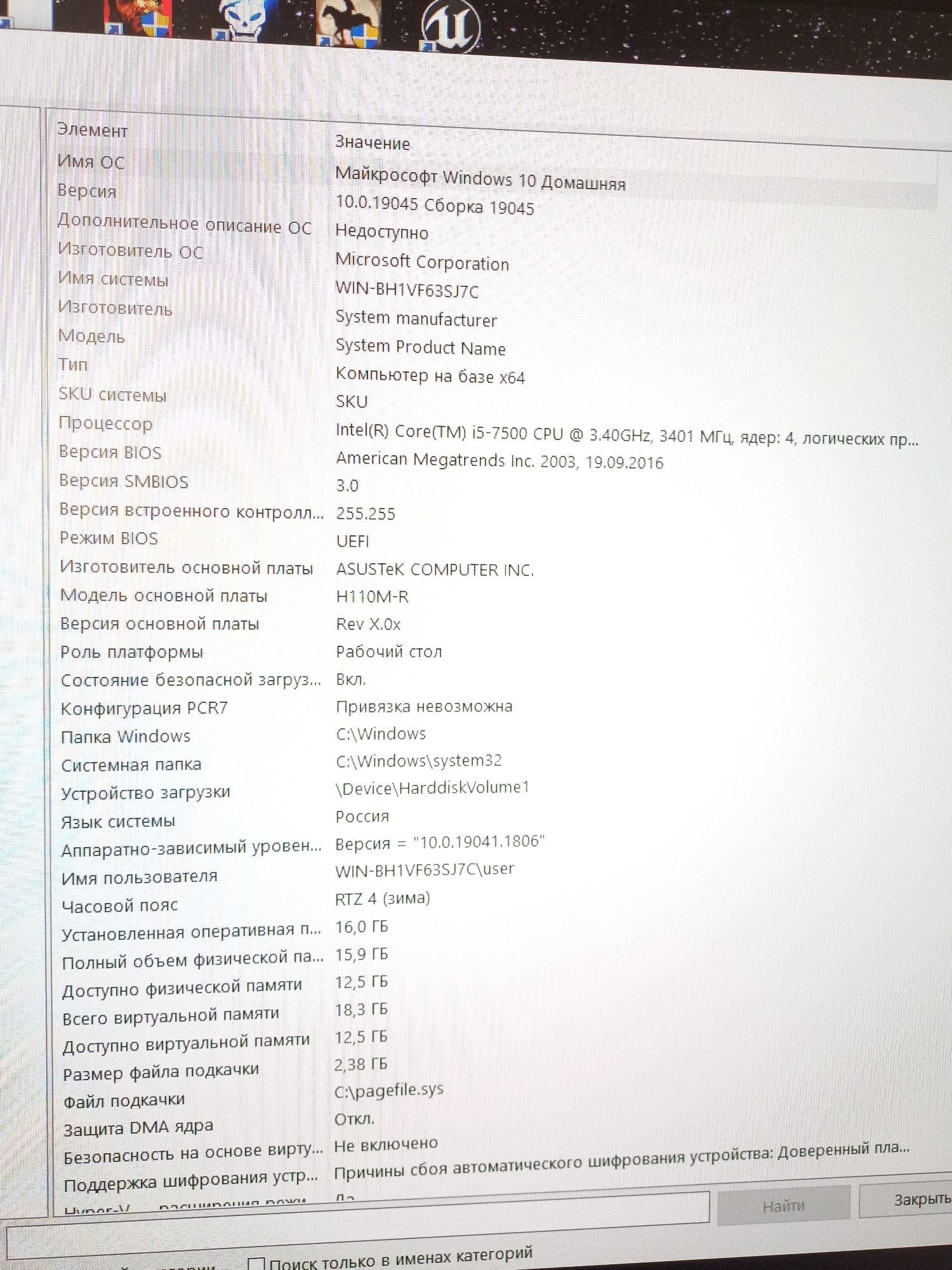Select the value '\Device\HarddiskVolume1'
The width and height of the screenshot is (952, 1270).
432,788
